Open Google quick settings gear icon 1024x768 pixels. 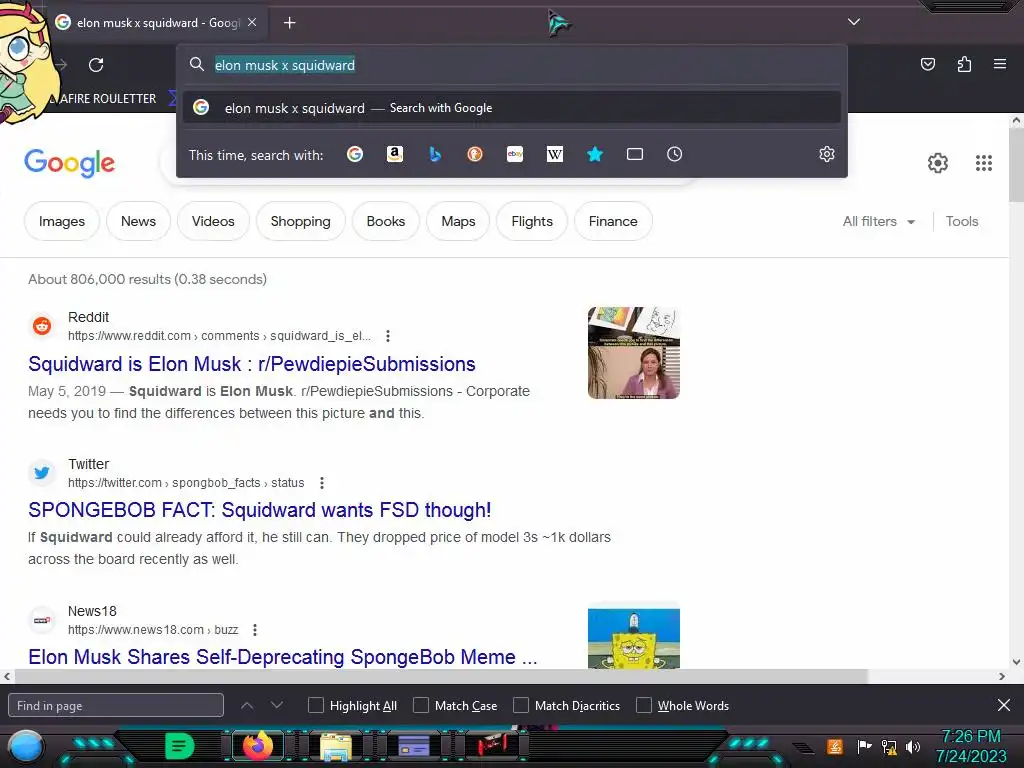click(x=938, y=163)
